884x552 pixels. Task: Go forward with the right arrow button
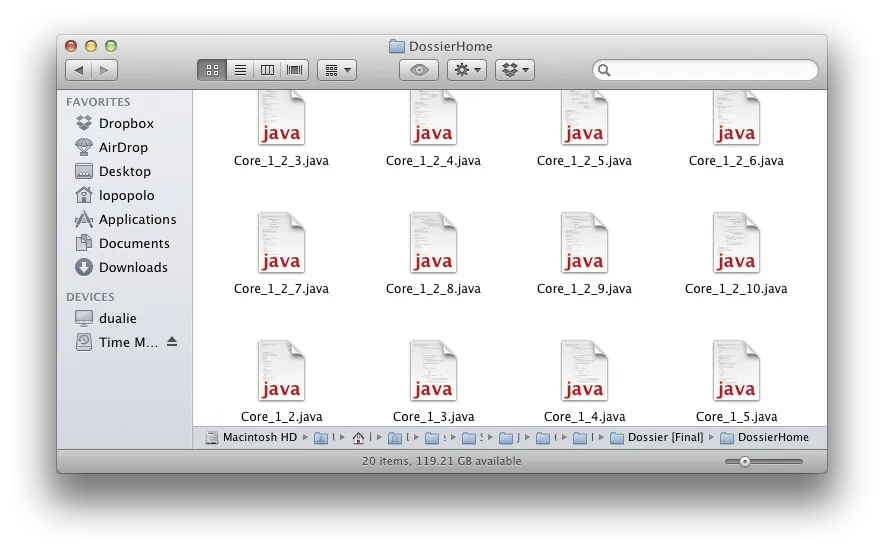[x=104, y=70]
